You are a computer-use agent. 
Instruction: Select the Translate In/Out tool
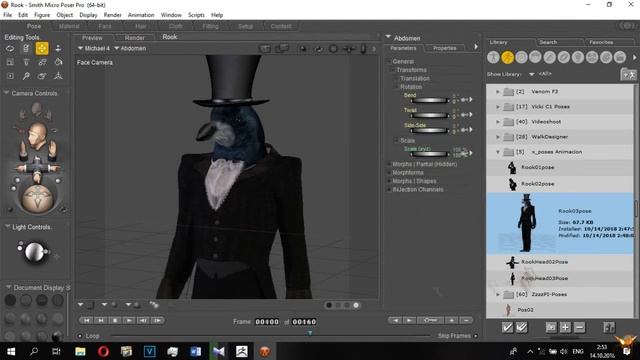58,49
